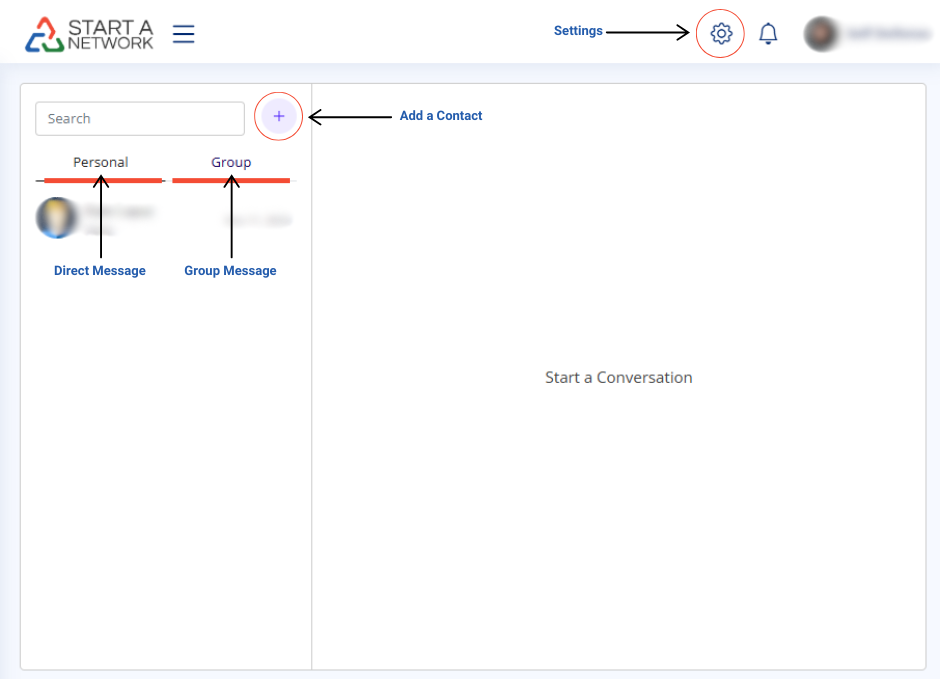Open the conversation by clicking the contact's name

[x=118, y=211]
